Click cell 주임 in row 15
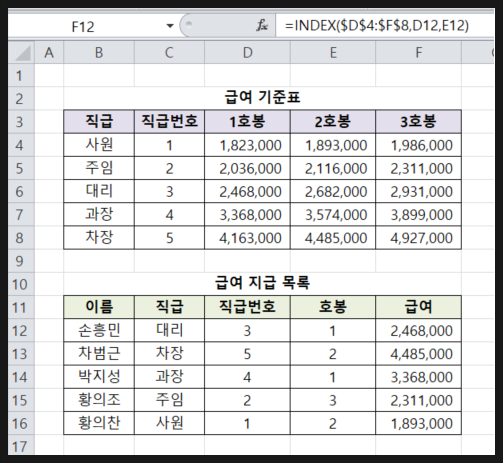Viewport: 503px width, 463px height. point(169,400)
